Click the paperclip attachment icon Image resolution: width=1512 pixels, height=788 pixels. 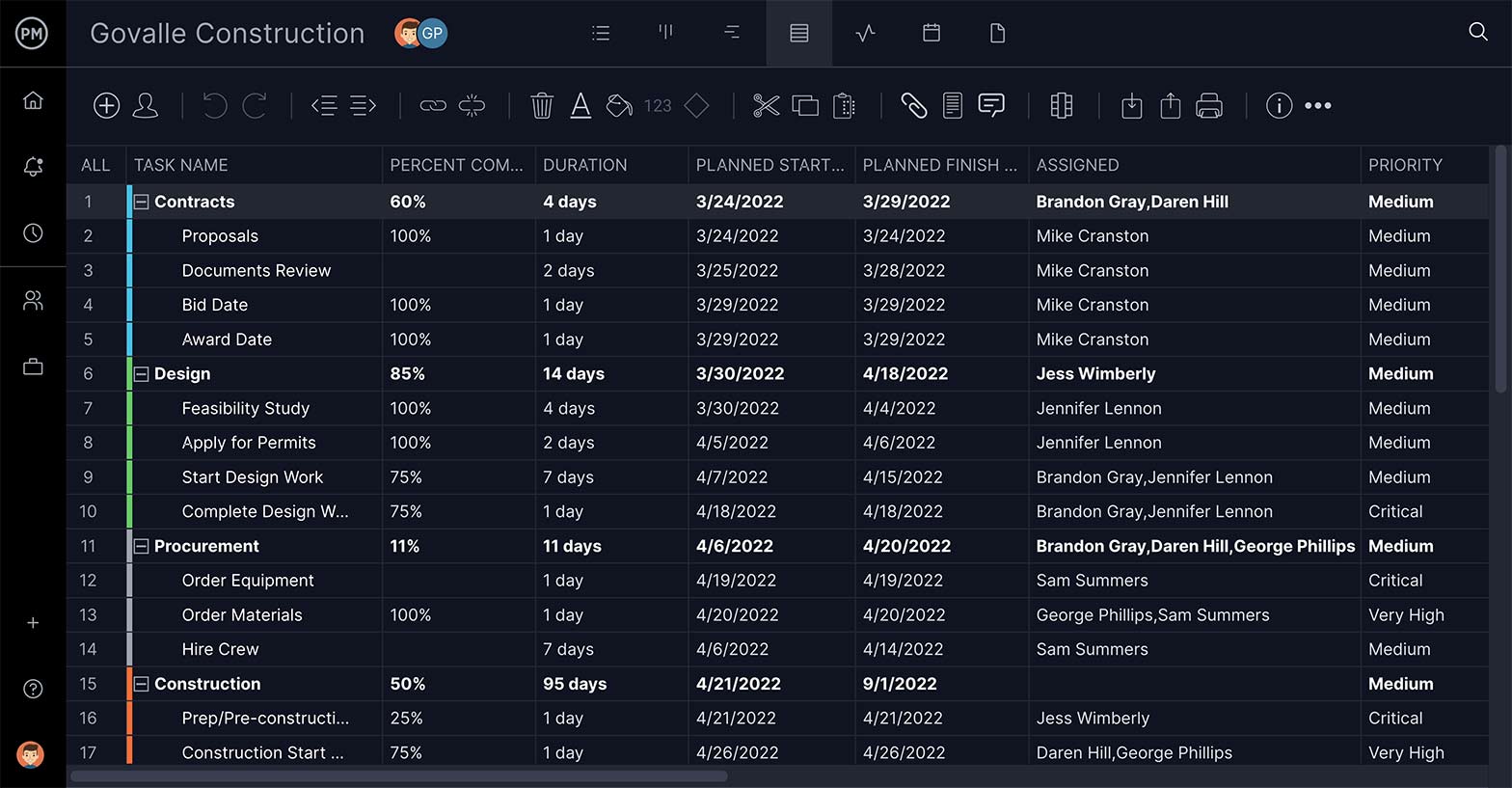[913, 106]
